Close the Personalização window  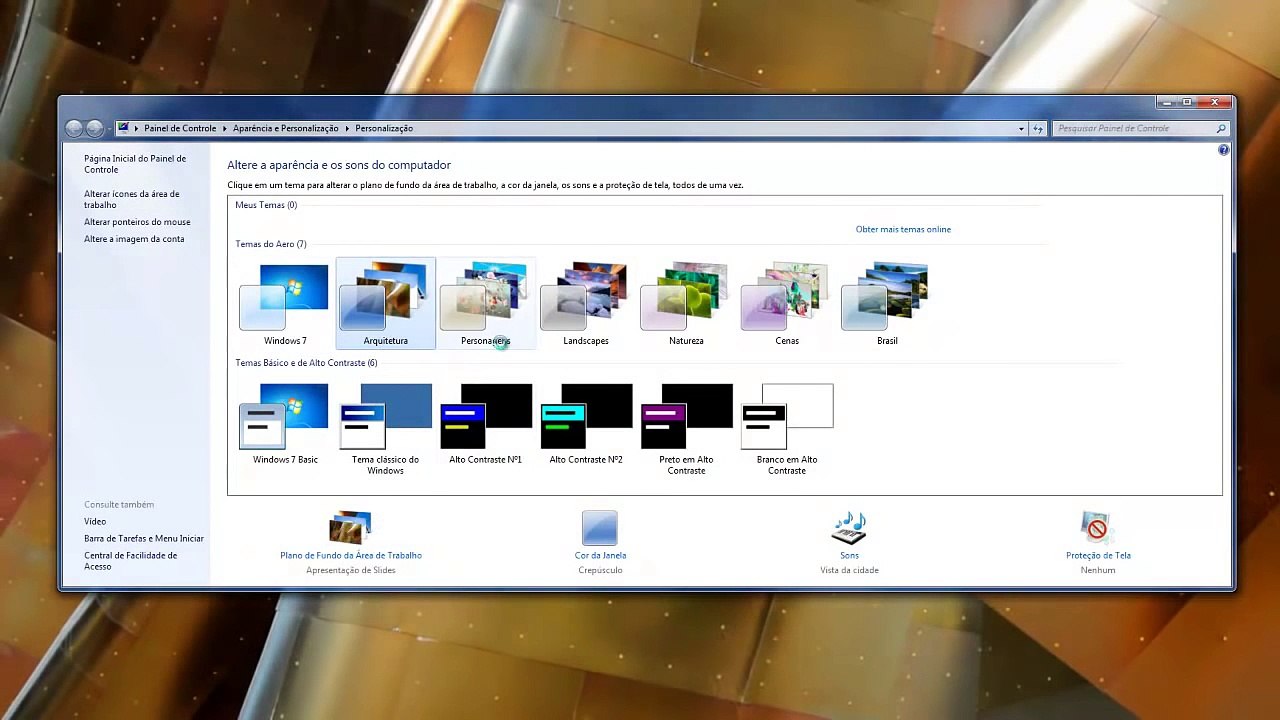(1214, 102)
